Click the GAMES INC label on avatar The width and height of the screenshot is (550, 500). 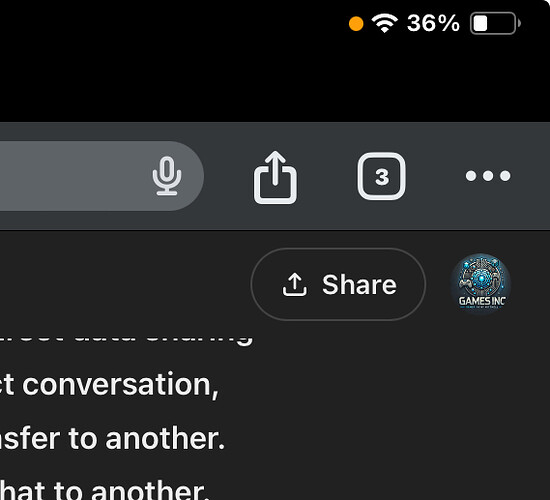pyautogui.click(x=482, y=301)
